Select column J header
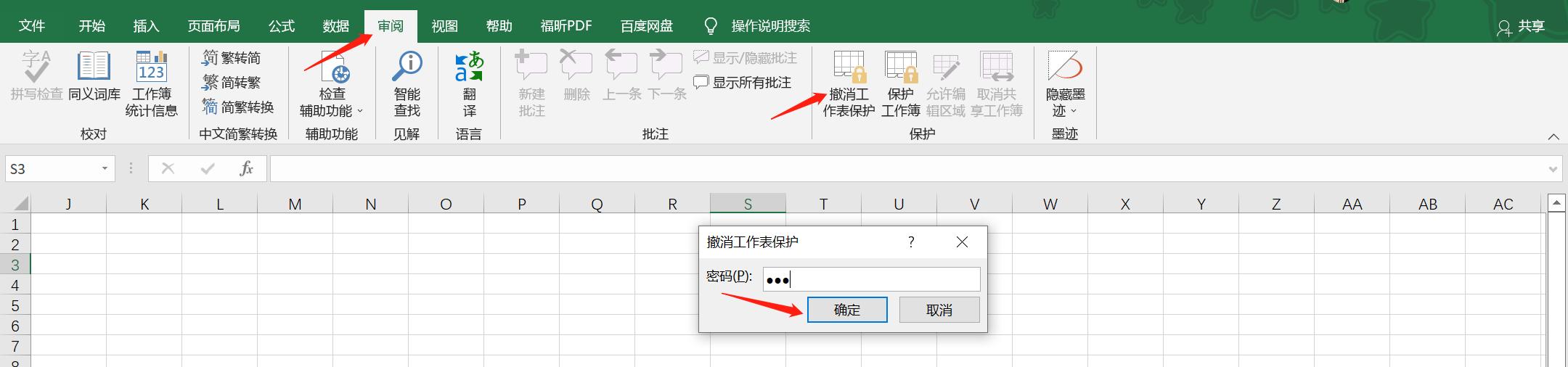 coord(69,204)
